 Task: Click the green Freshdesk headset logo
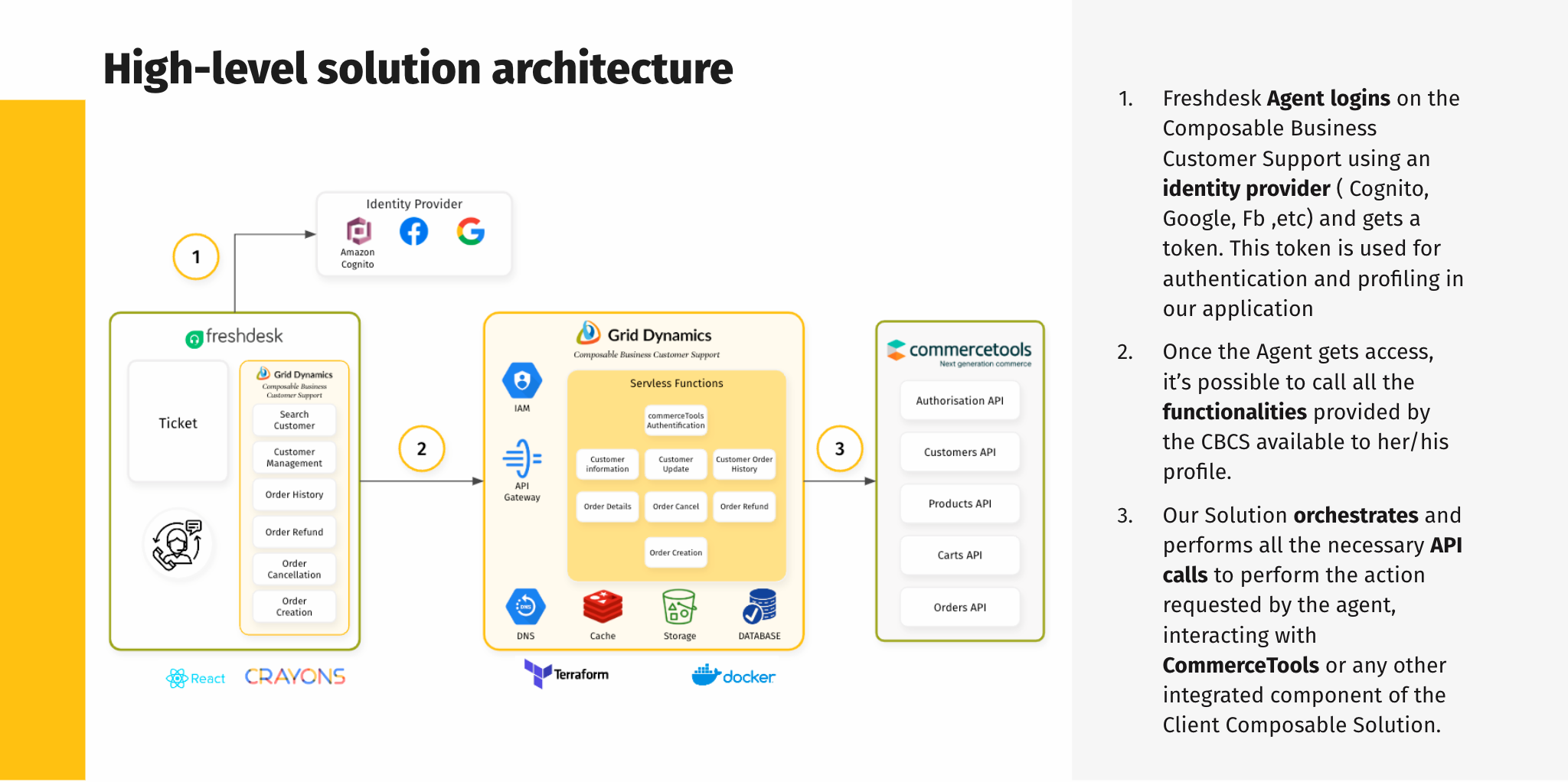[x=194, y=339]
